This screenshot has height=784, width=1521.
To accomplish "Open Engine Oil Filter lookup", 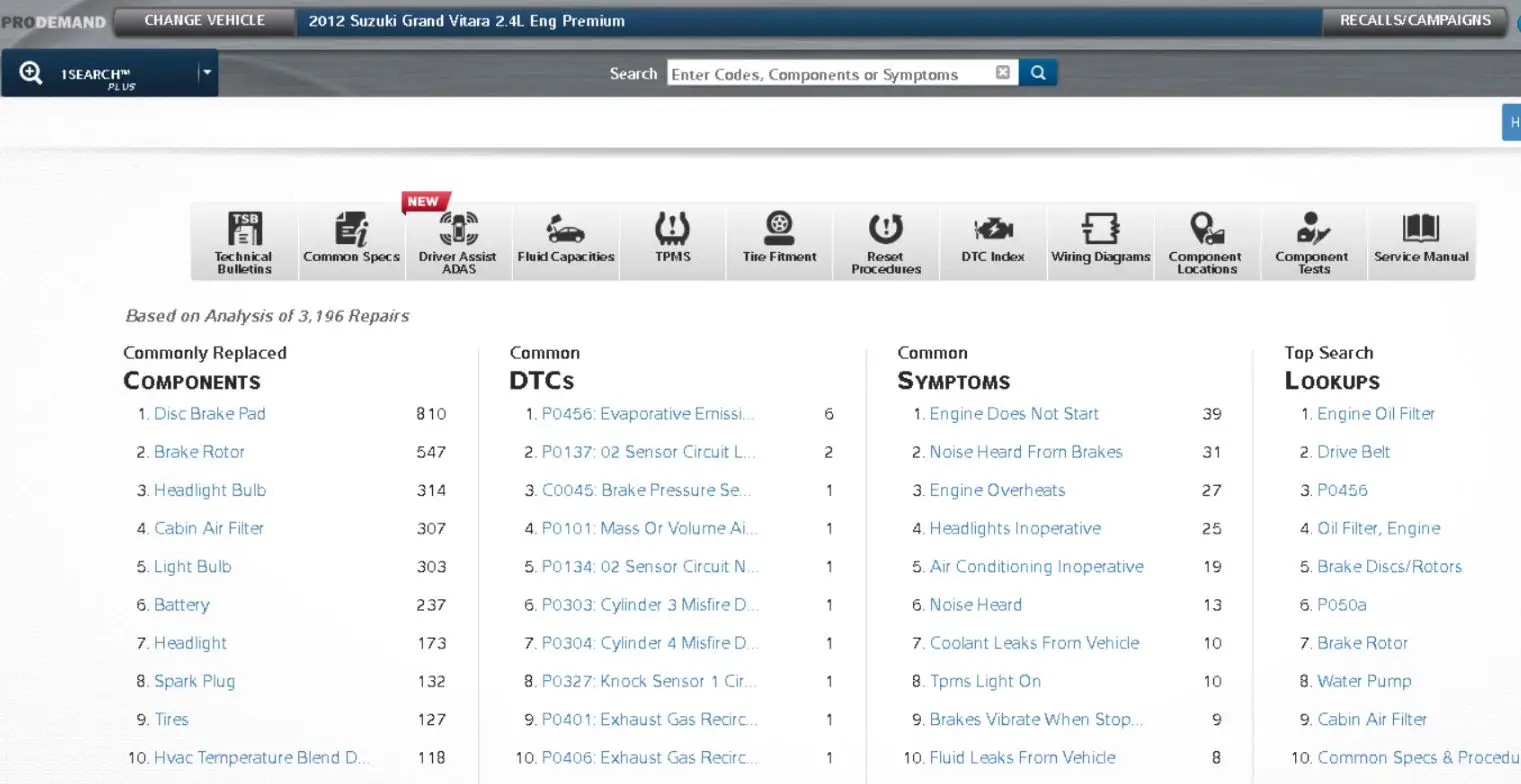I will 1376,414.
